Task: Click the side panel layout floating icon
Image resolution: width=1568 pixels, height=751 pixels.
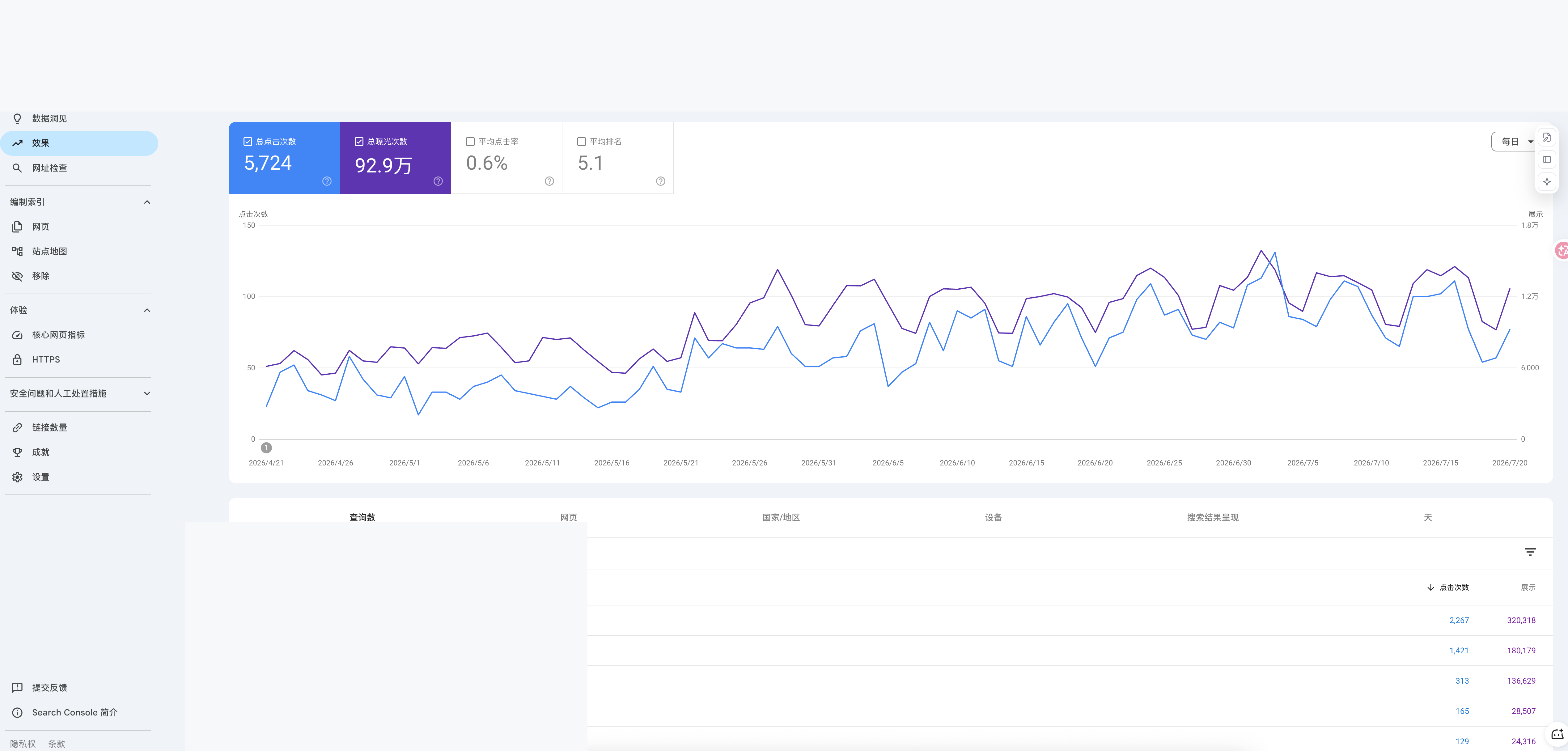Action: 1547,159
